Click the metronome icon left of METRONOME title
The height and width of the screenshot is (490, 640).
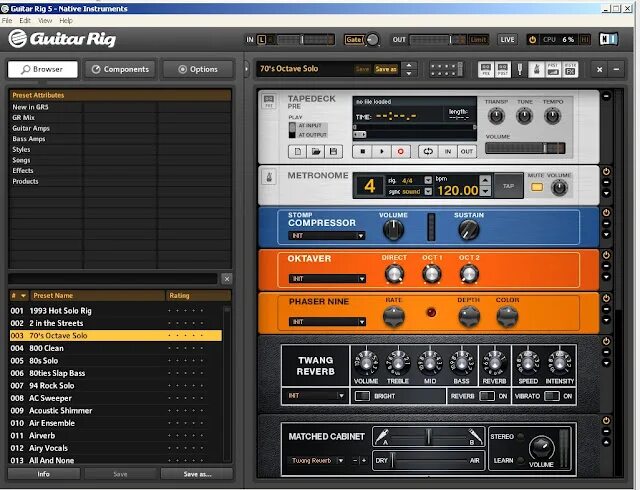point(269,177)
